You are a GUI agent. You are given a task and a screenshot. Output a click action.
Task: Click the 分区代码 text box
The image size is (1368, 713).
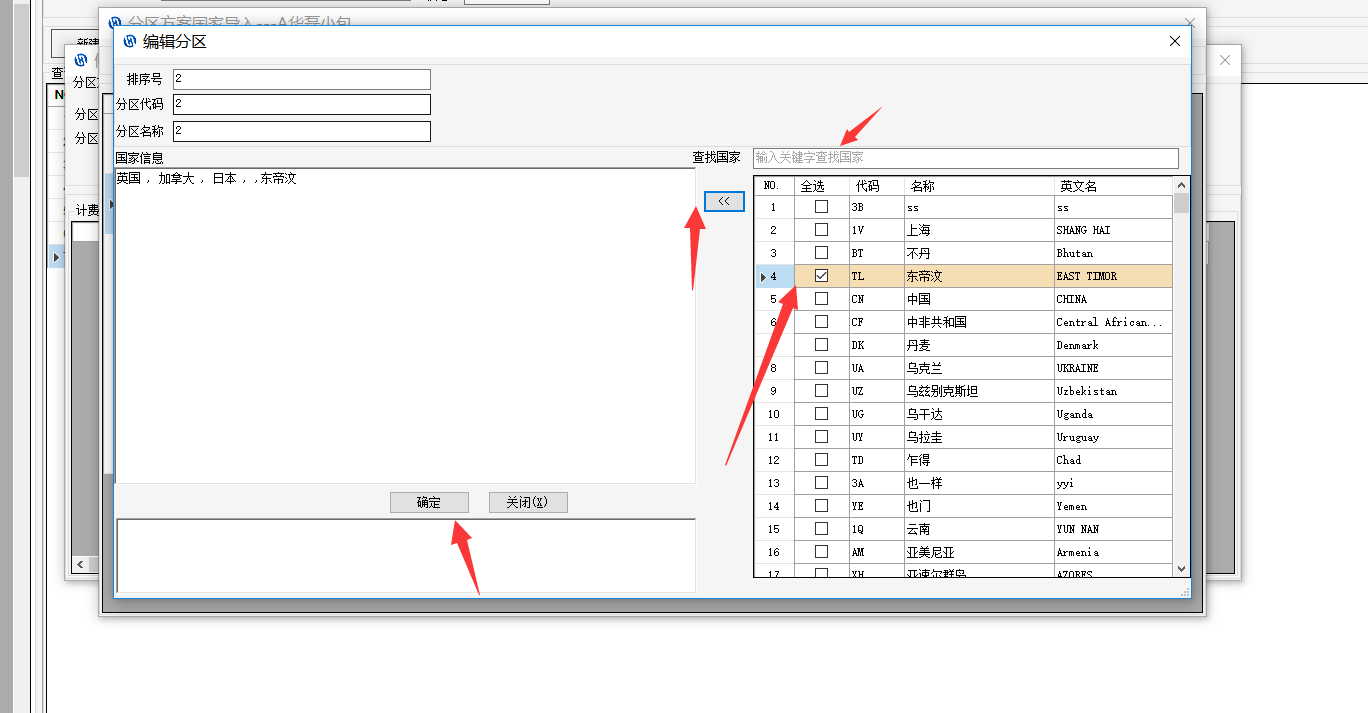click(301, 104)
